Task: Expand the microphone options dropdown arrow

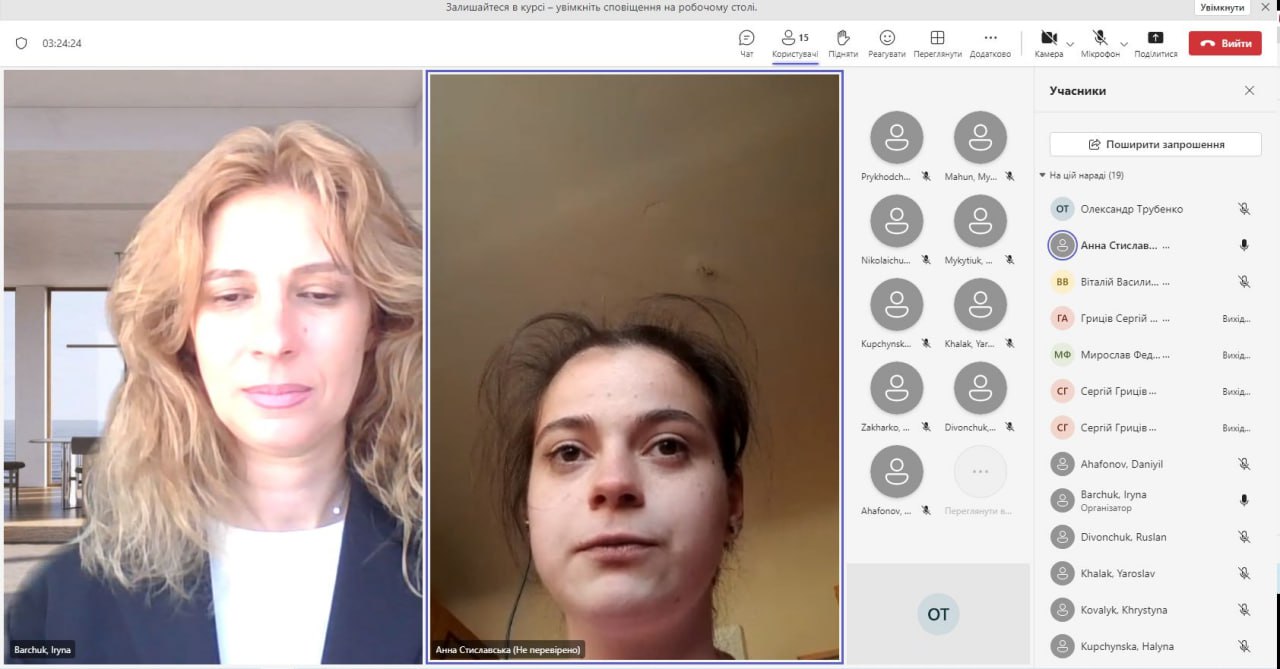Action: pos(1123,44)
